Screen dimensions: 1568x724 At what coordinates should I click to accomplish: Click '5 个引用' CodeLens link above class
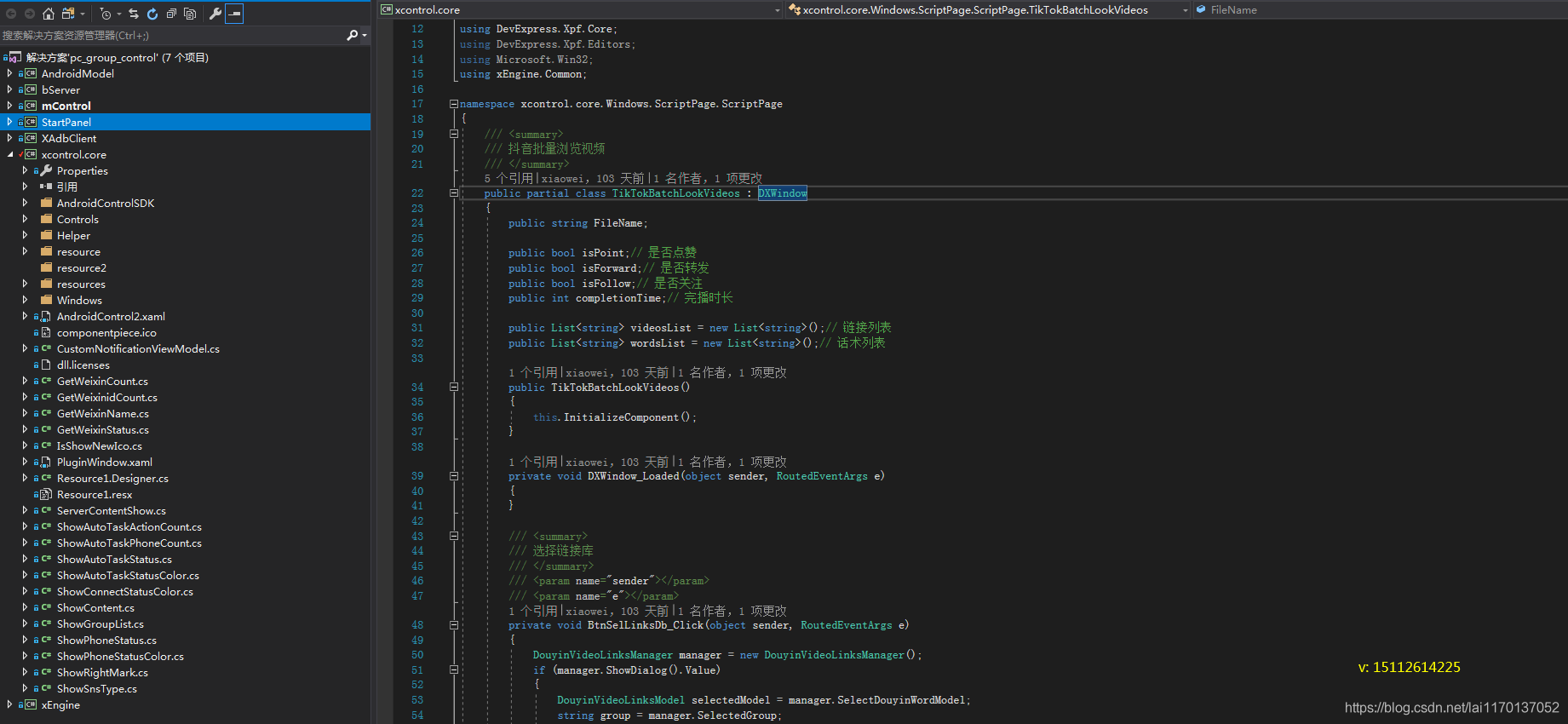point(508,178)
